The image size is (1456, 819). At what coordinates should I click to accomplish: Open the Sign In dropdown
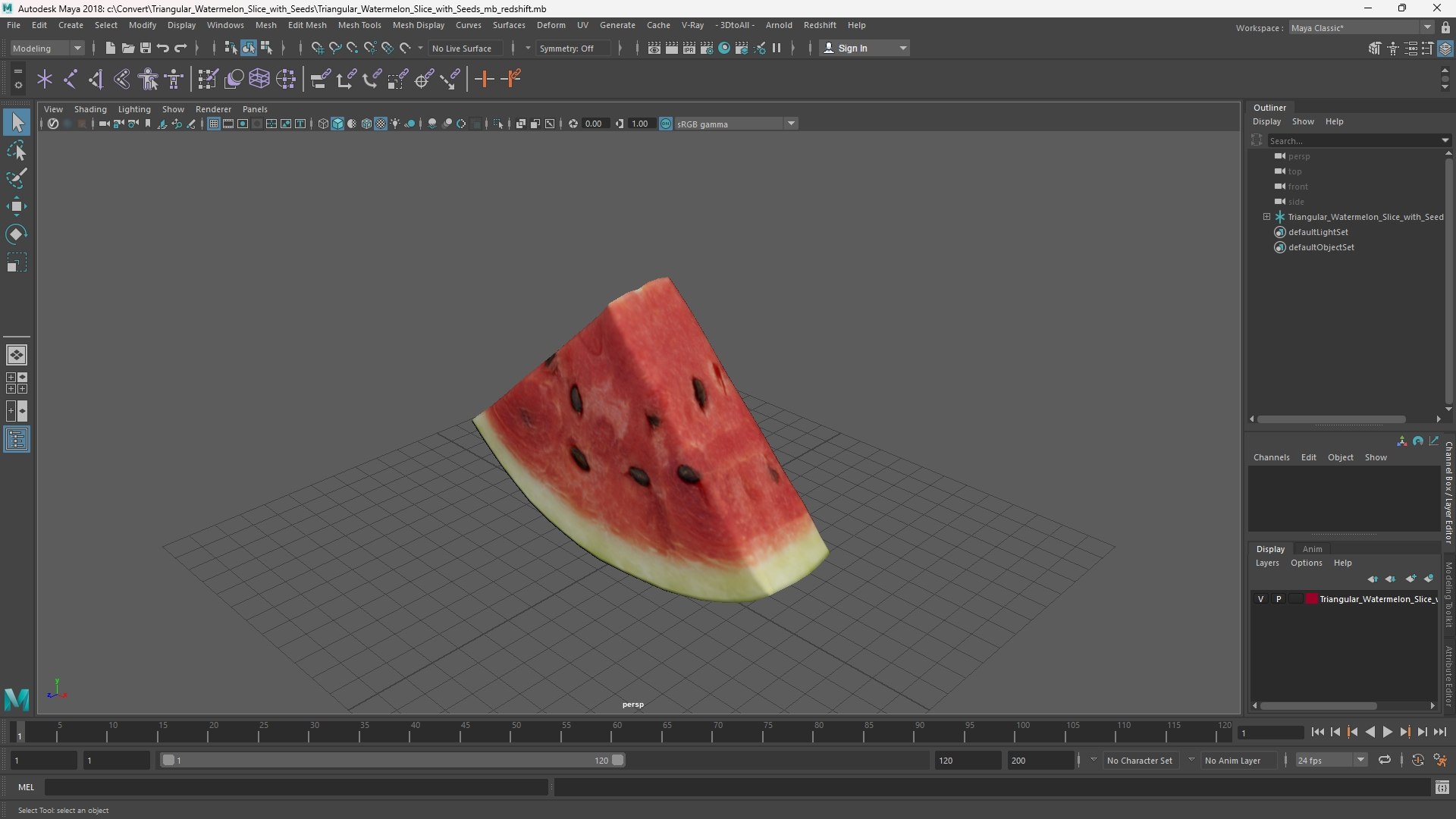[864, 48]
